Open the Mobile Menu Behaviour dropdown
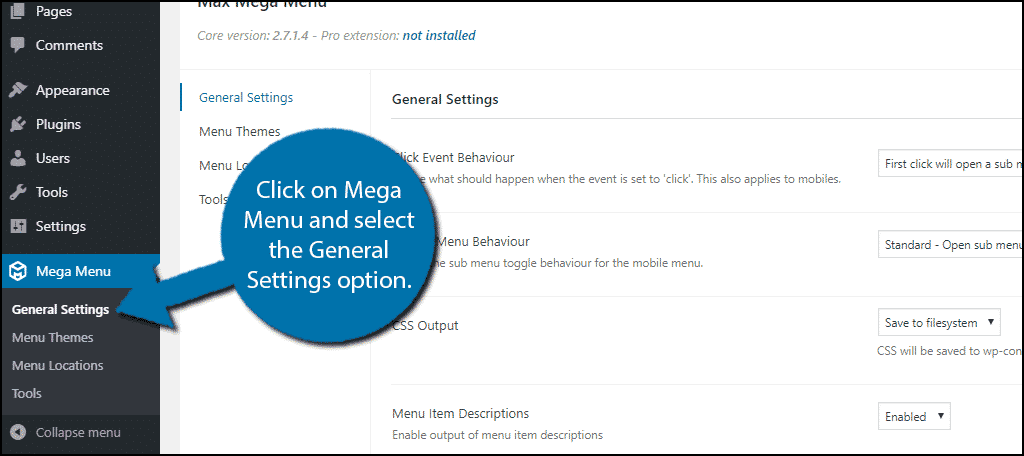 point(949,243)
